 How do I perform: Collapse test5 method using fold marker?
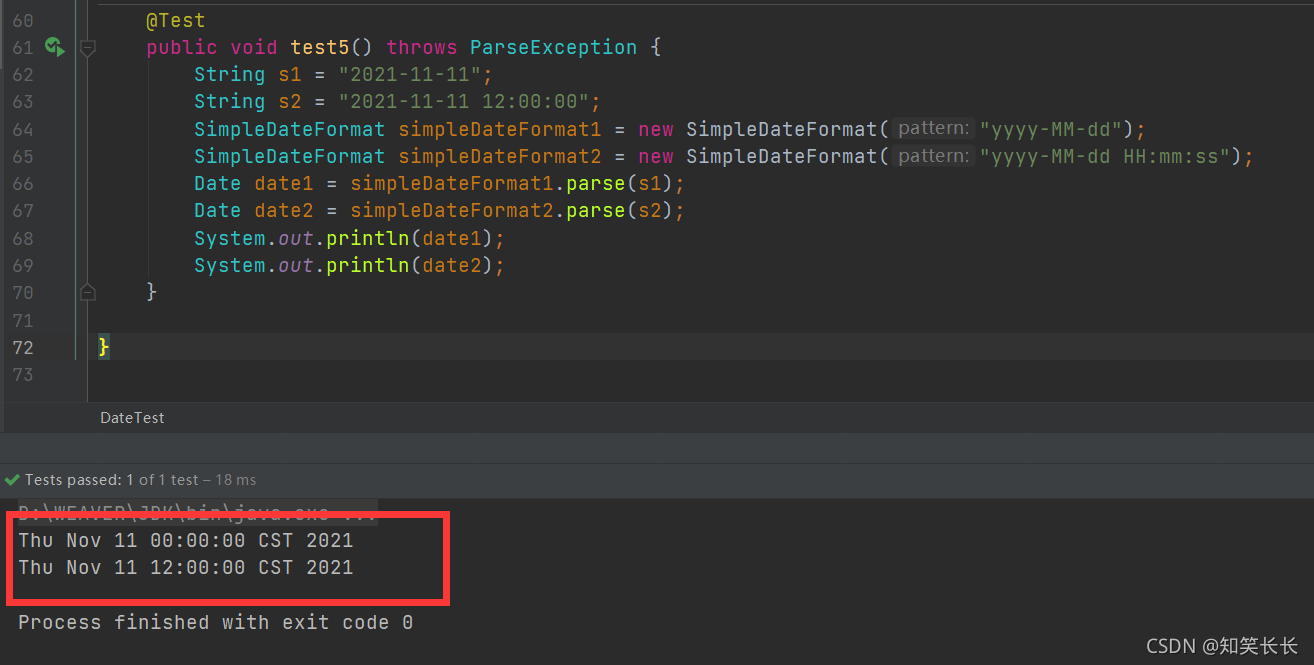click(88, 47)
